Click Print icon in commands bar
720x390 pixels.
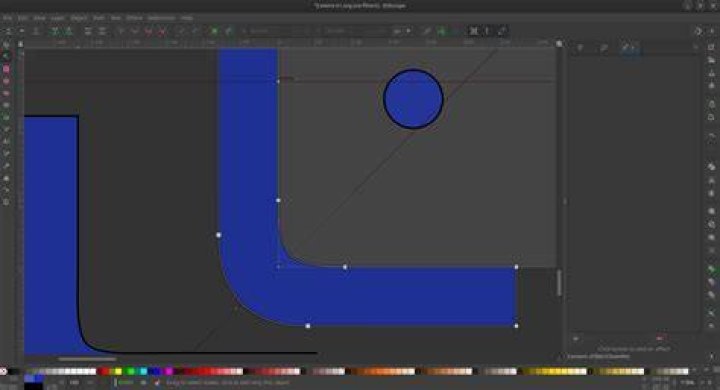point(711,85)
